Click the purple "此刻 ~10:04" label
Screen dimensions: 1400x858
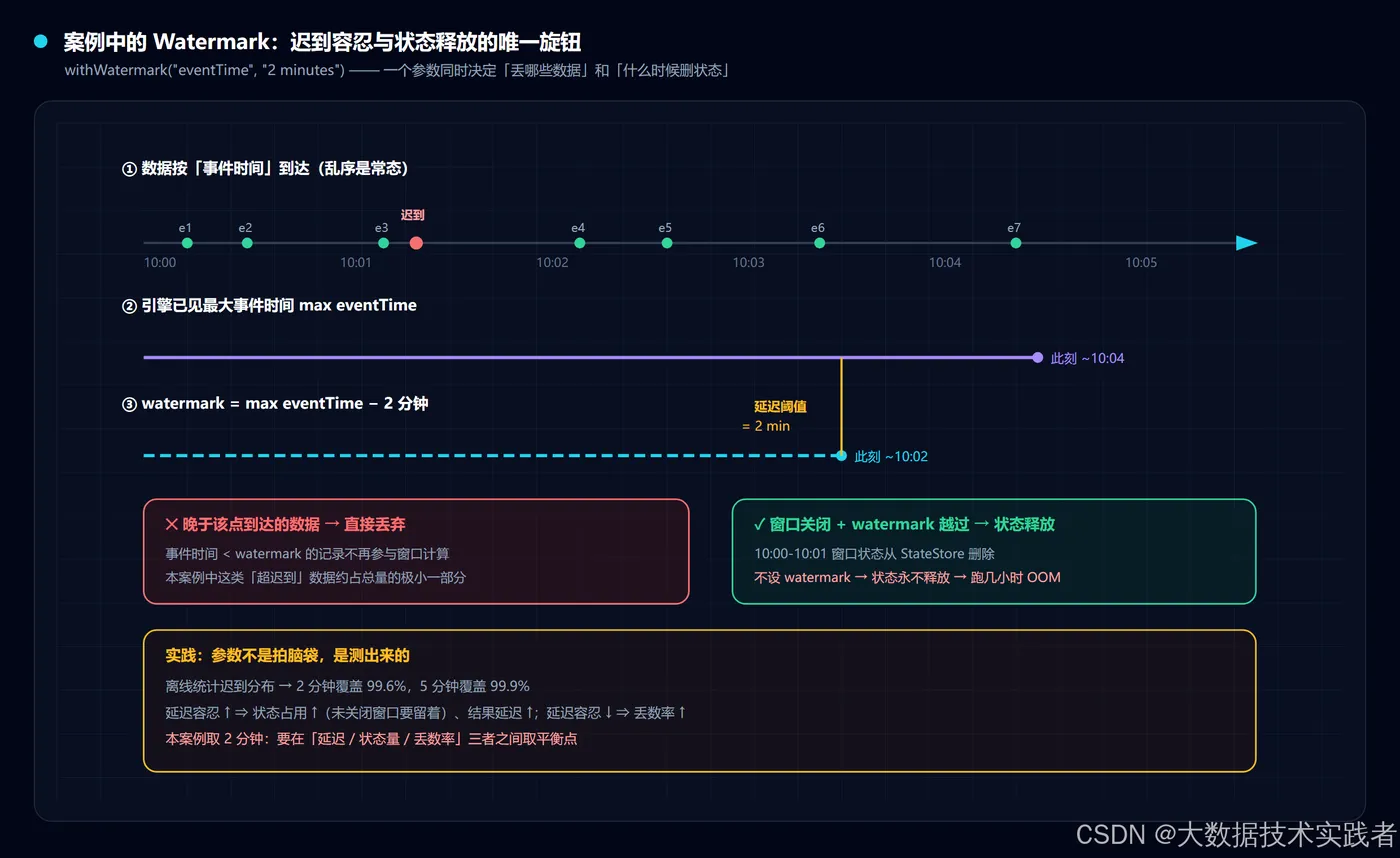coord(1087,358)
